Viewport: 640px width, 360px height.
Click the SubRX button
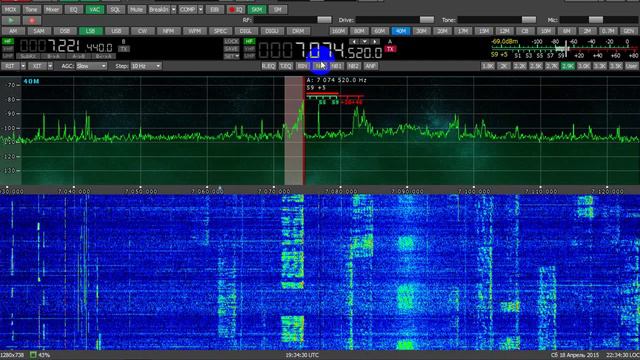[28, 56]
